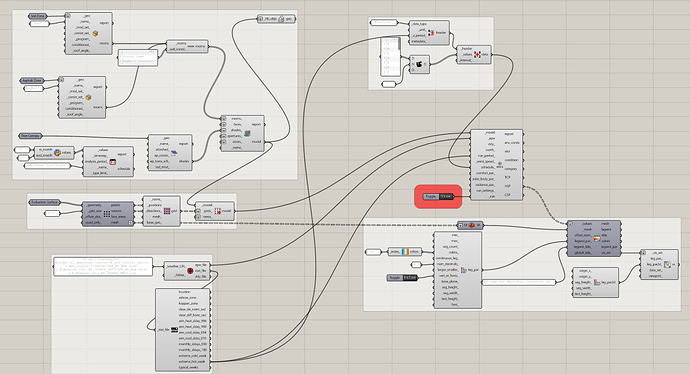Click the ddy_file output of weather component
The width and height of the screenshot is (690, 374).
coord(200,276)
